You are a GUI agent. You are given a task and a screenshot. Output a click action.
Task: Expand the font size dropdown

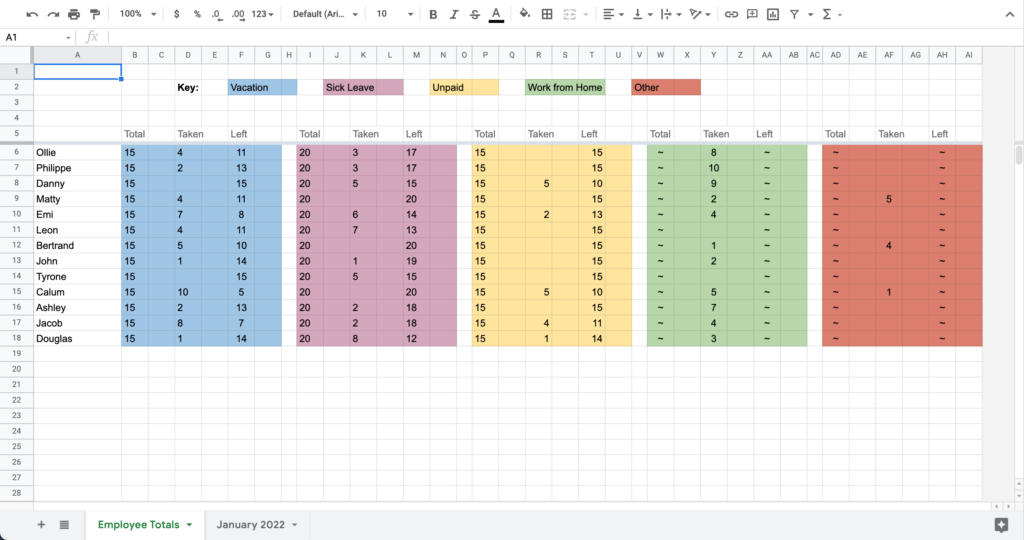[394, 15]
